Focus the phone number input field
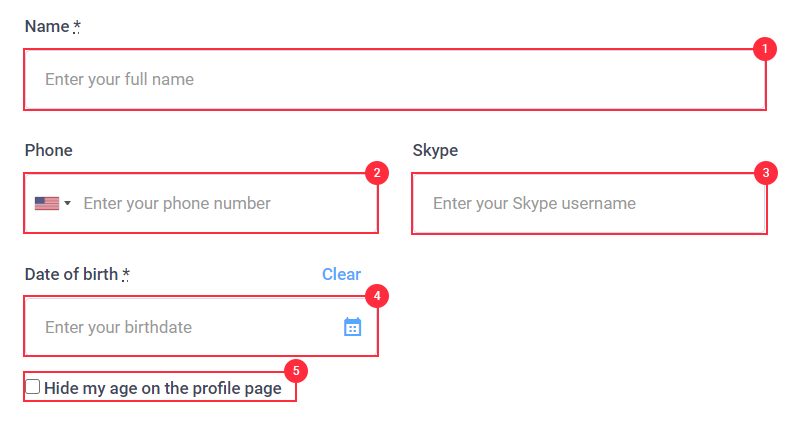Image resolution: width=788 pixels, height=435 pixels. tap(226, 203)
